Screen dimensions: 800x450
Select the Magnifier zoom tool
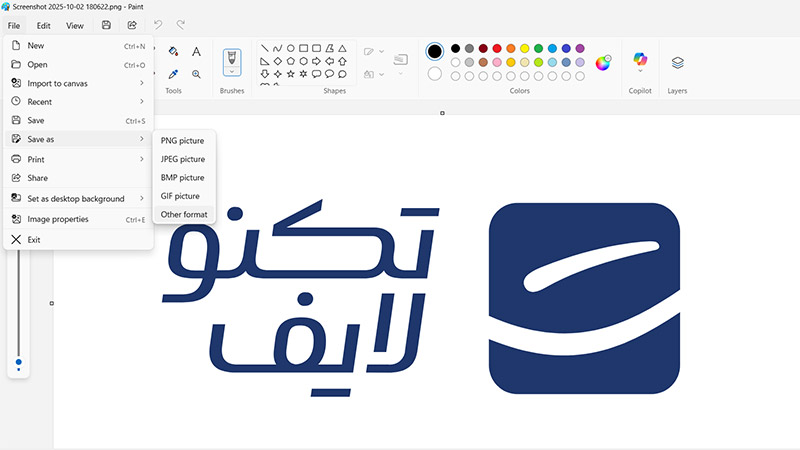coord(197,74)
